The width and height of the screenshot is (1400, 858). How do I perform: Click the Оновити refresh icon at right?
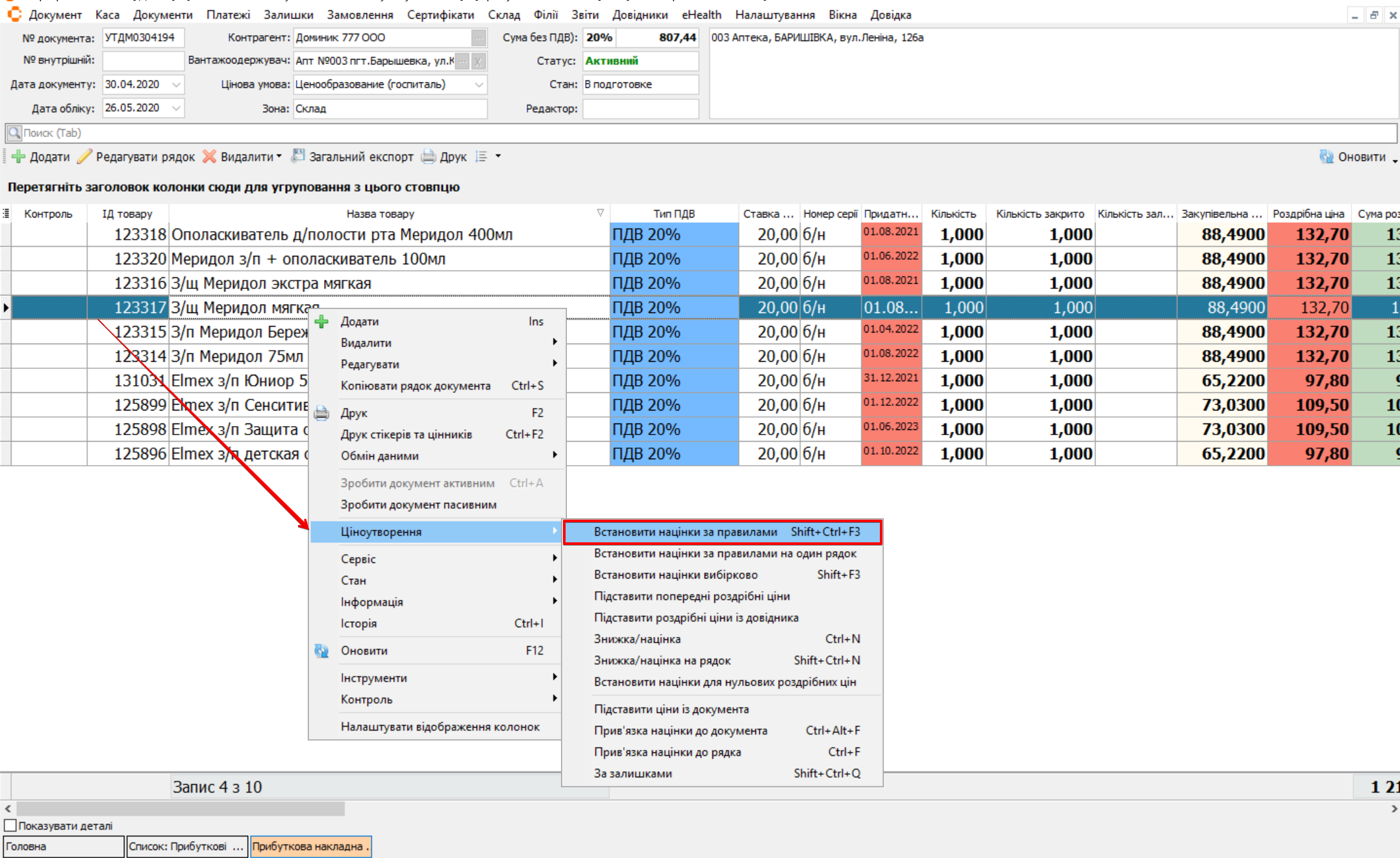[x=1326, y=157]
